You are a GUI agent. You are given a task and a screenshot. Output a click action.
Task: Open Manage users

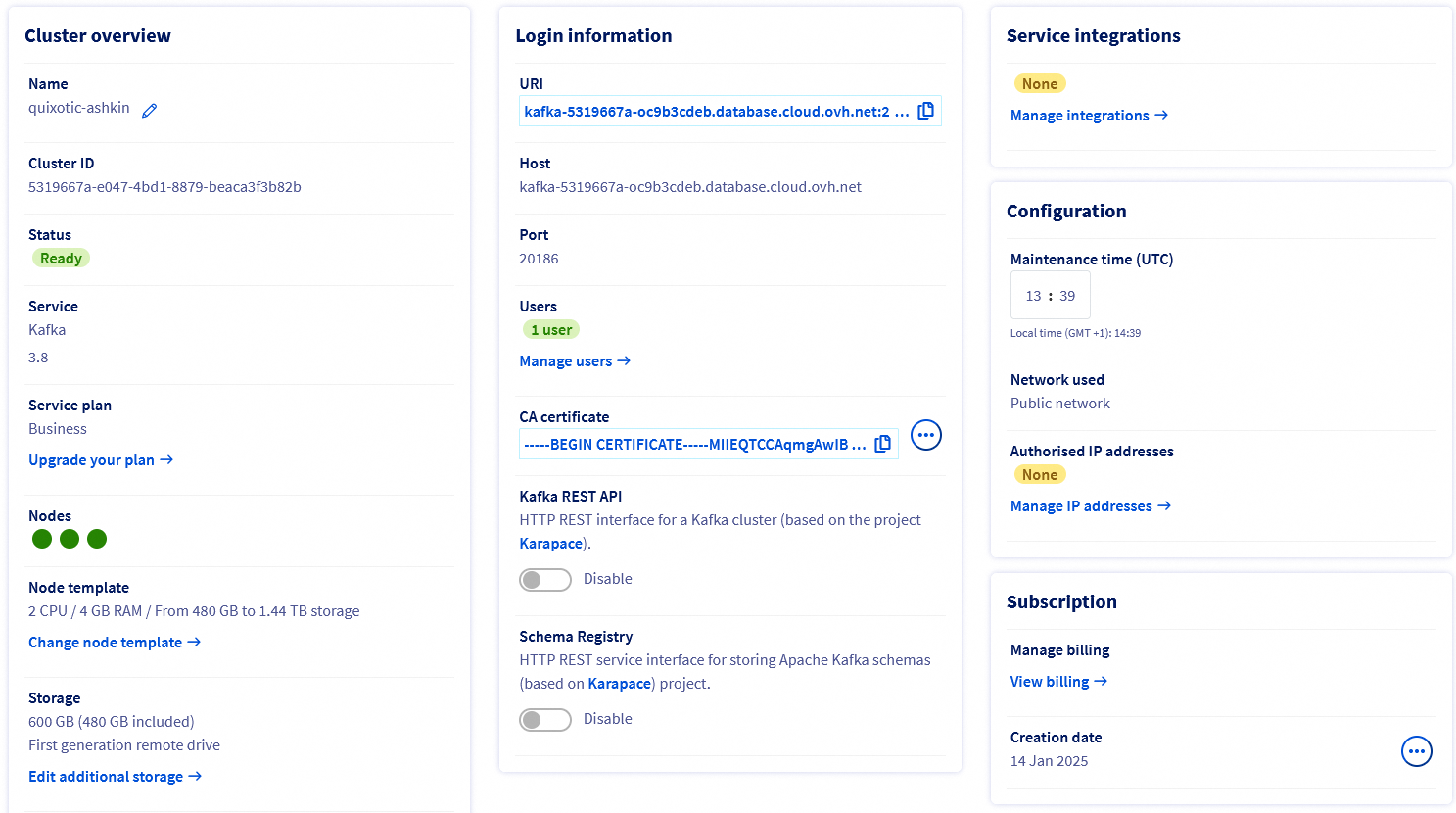click(566, 360)
